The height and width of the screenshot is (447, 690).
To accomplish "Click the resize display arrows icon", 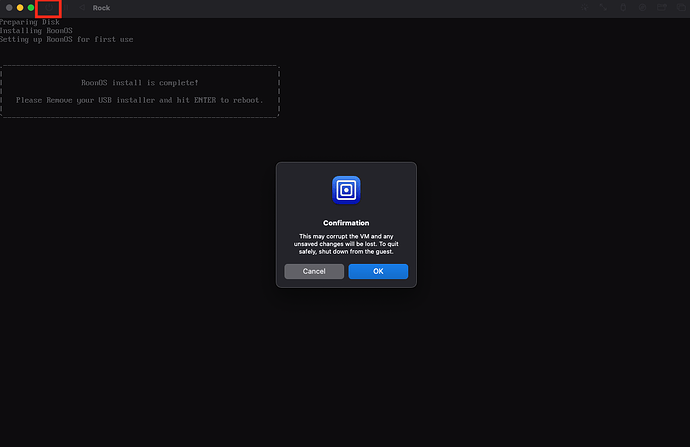I will pos(603,7).
